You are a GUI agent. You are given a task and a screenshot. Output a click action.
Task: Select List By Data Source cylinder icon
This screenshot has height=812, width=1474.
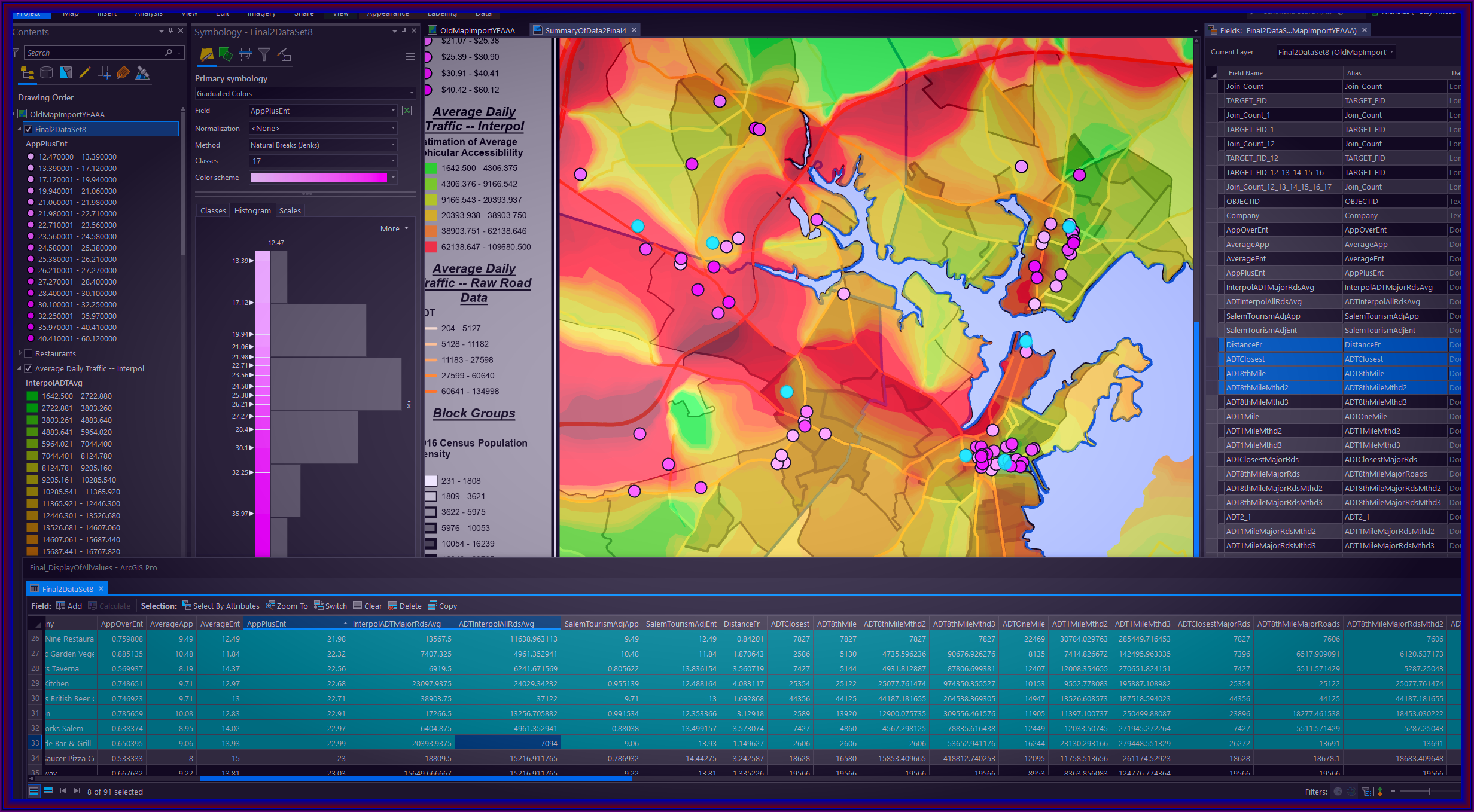click(x=46, y=73)
